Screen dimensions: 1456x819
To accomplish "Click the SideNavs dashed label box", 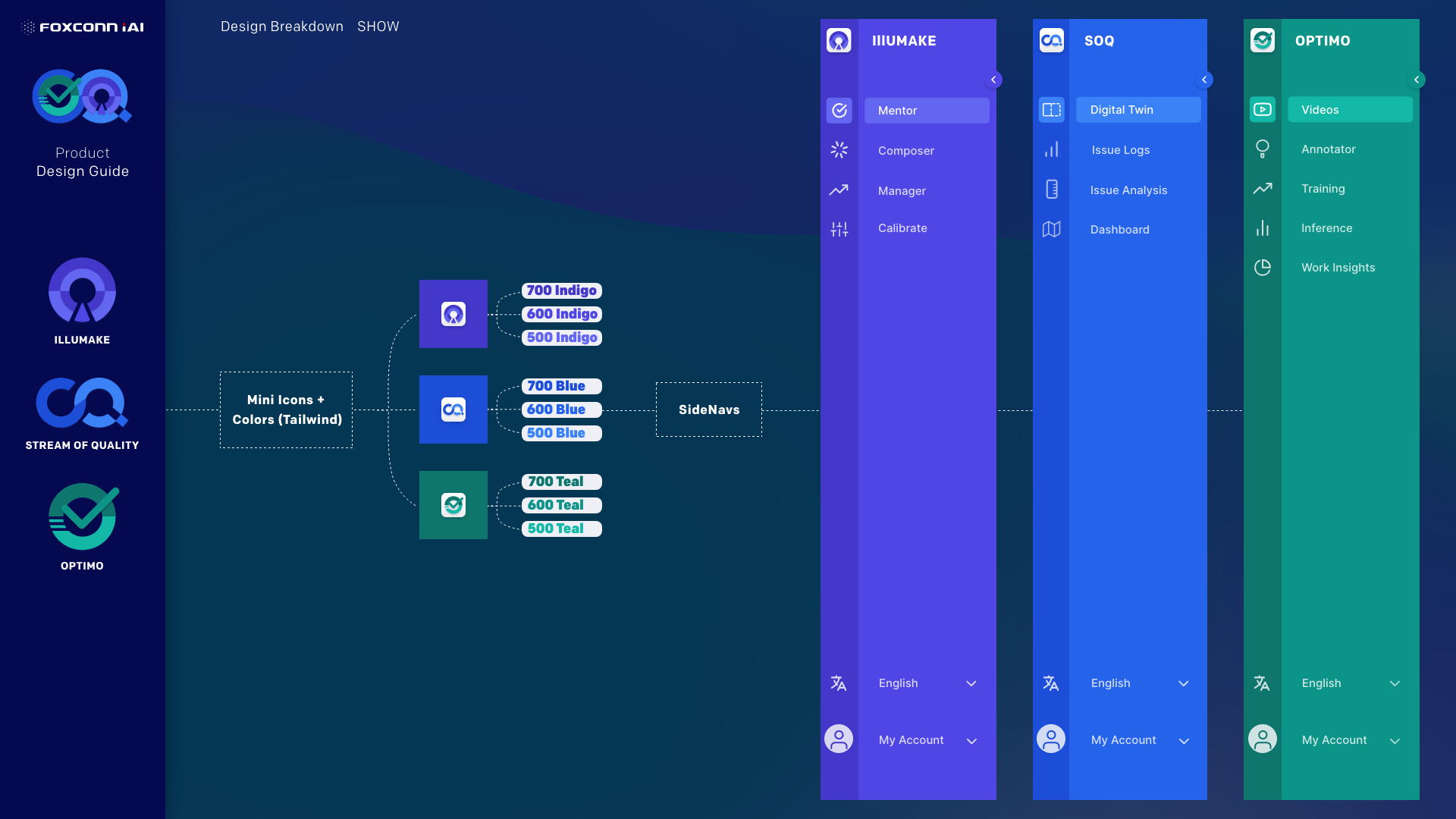I will tap(709, 409).
